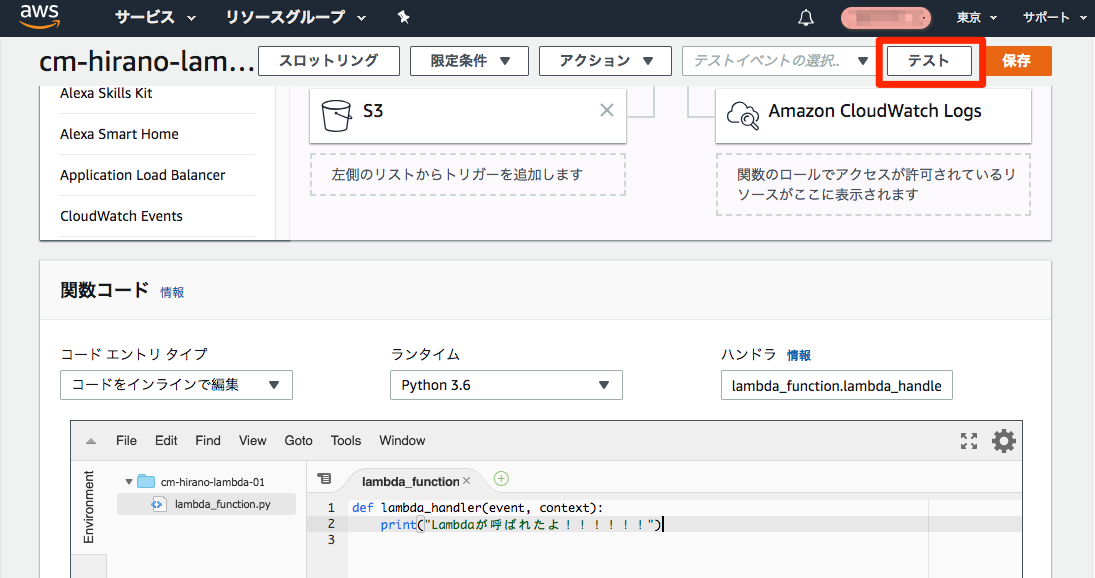Click the テスト button
The width and height of the screenshot is (1095, 578).
[929, 61]
